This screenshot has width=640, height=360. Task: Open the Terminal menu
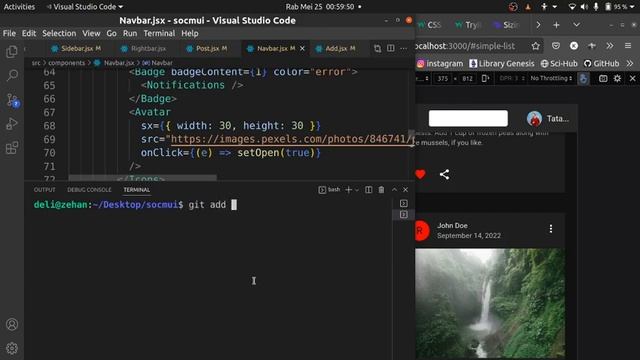pos(159,33)
